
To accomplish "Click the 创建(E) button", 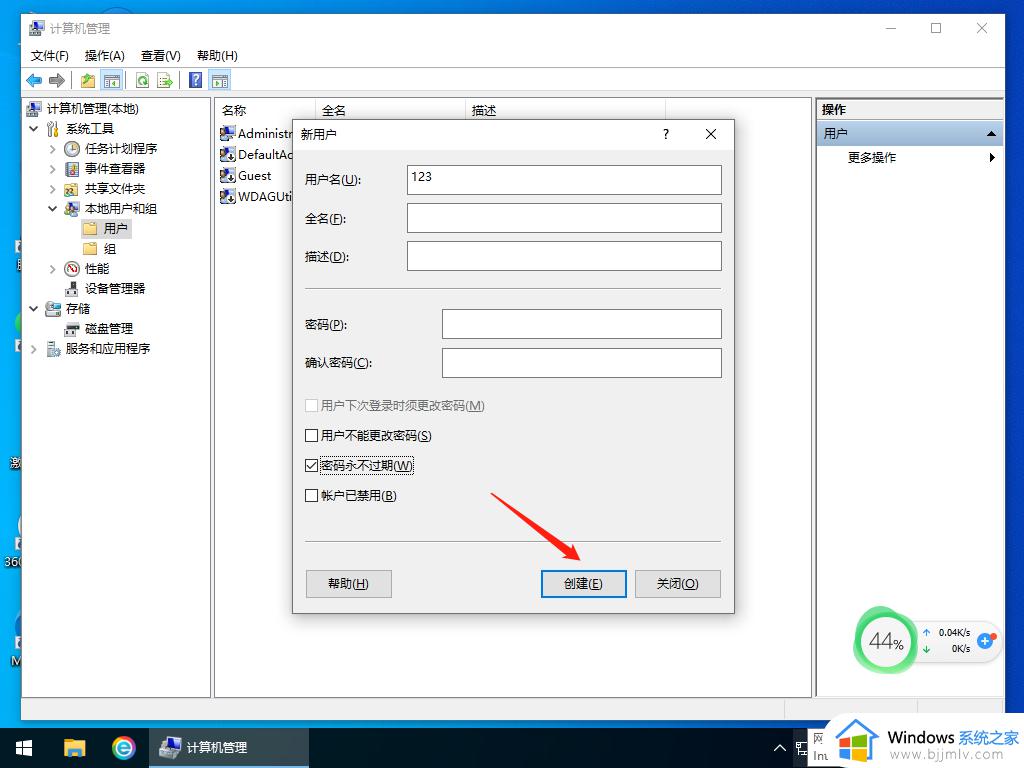I will click(584, 584).
